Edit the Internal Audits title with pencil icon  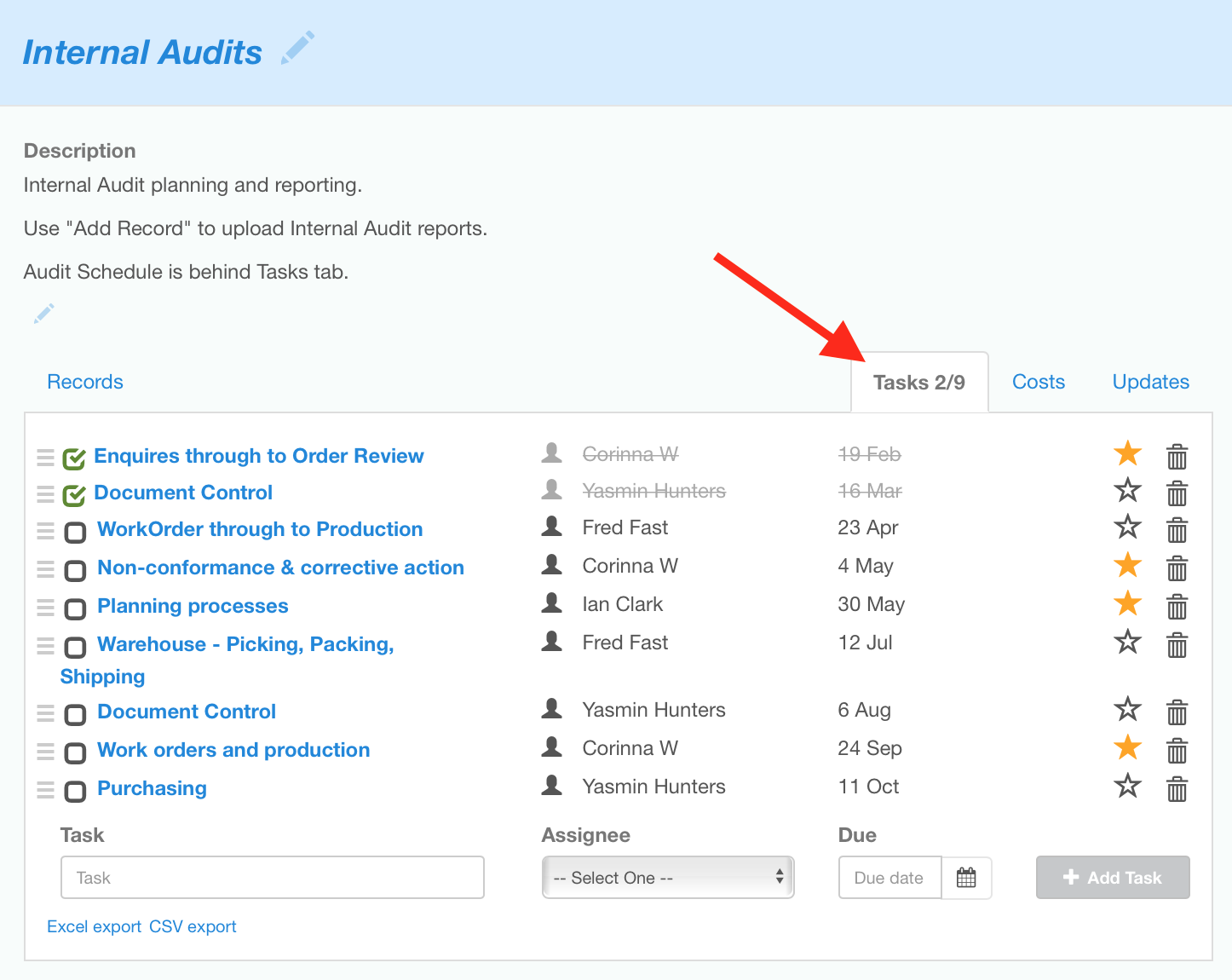tap(298, 48)
